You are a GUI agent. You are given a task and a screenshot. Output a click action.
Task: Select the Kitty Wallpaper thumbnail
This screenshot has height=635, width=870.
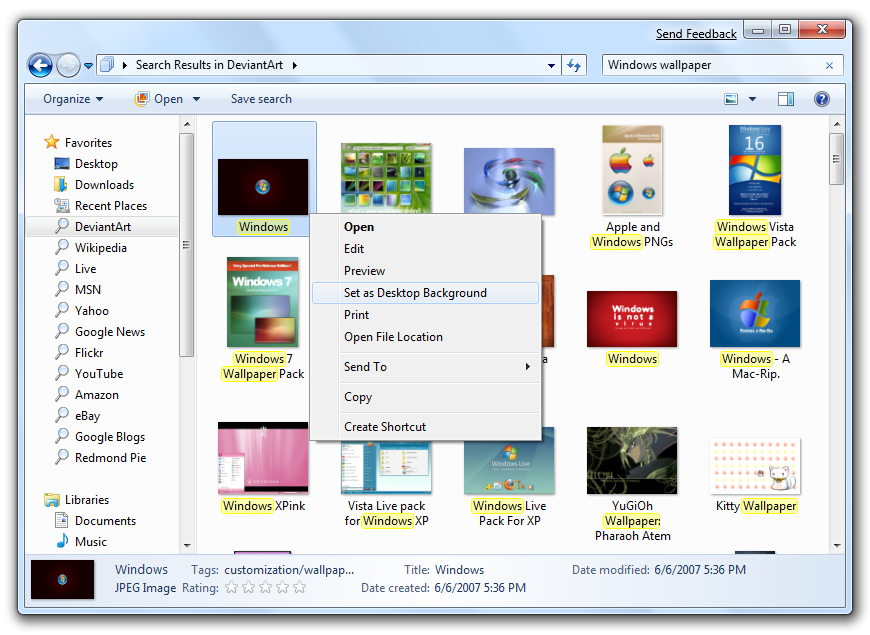(755, 466)
